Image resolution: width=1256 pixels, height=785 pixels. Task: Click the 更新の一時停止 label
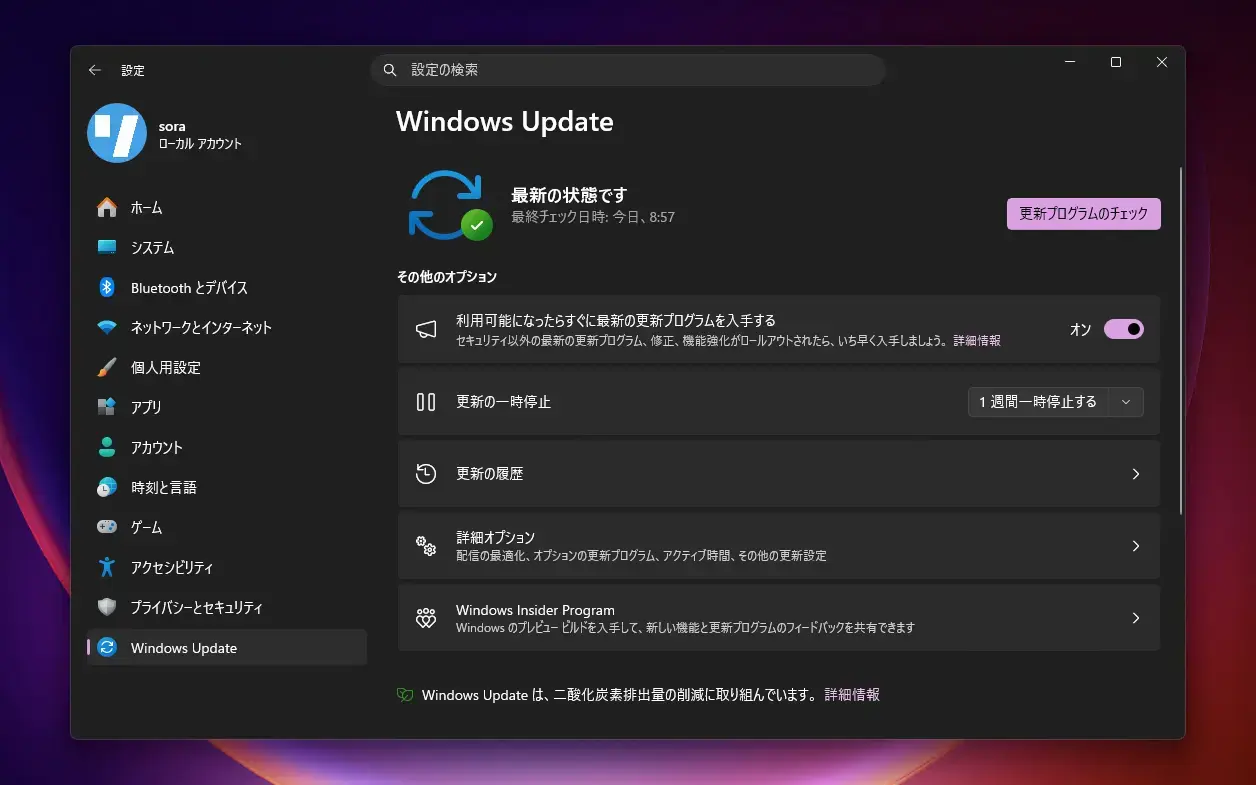[504, 402]
